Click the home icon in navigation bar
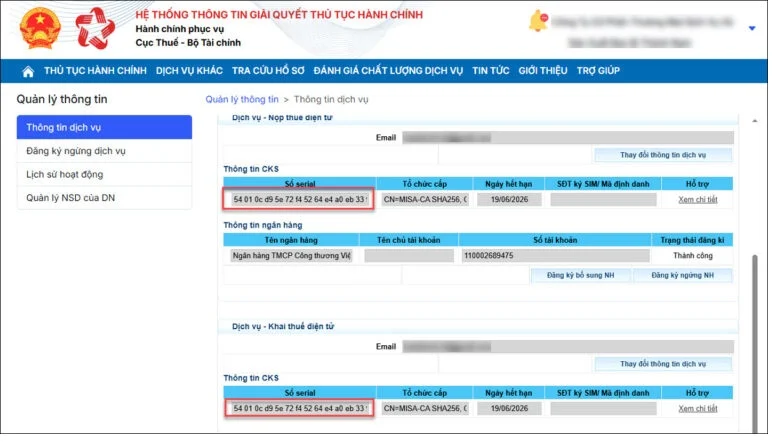 28,71
